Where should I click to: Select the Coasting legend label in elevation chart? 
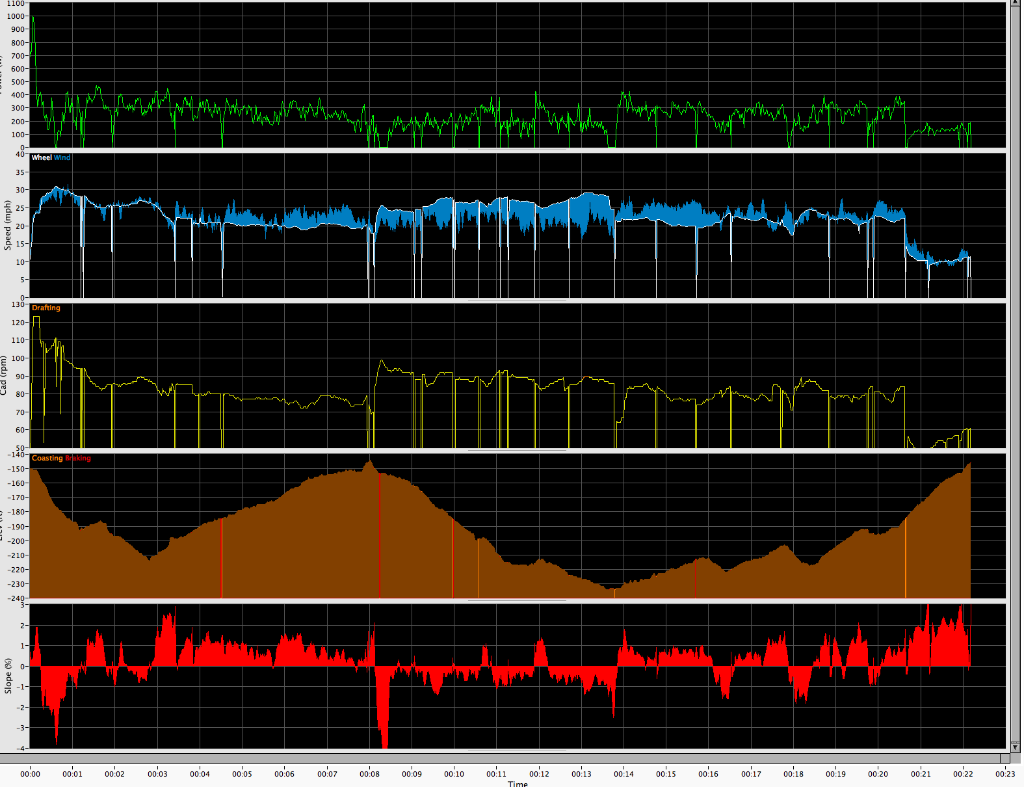click(x=47, y=458)
